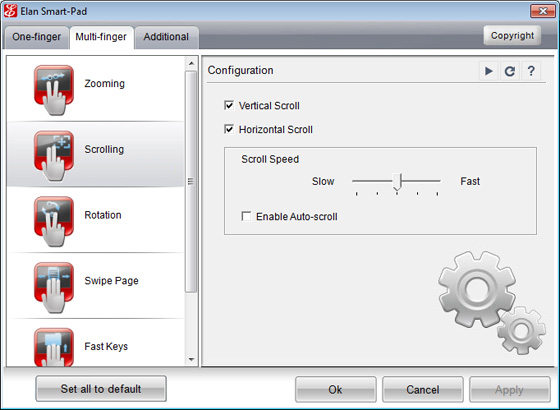Click the gesture list scroll-up arrow
The height and width of the screenshot is (410, 560).
coord(191,63)
